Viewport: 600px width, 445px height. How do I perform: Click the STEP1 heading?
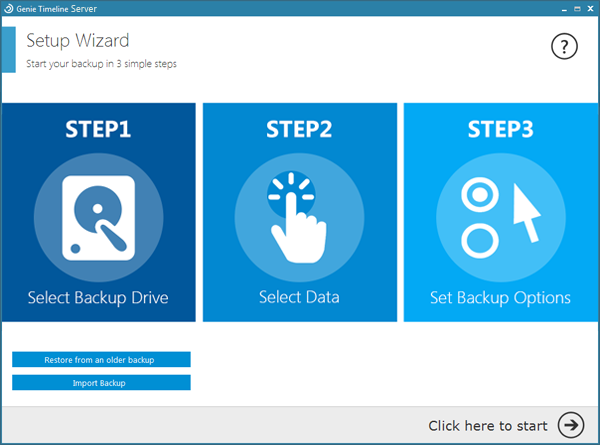(98, 129)
